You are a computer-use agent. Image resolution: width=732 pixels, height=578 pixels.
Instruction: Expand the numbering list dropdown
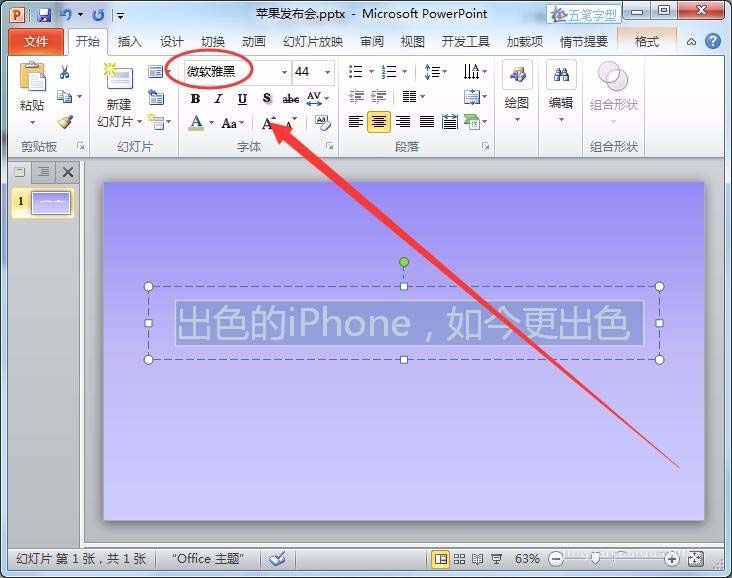point(404,71)
